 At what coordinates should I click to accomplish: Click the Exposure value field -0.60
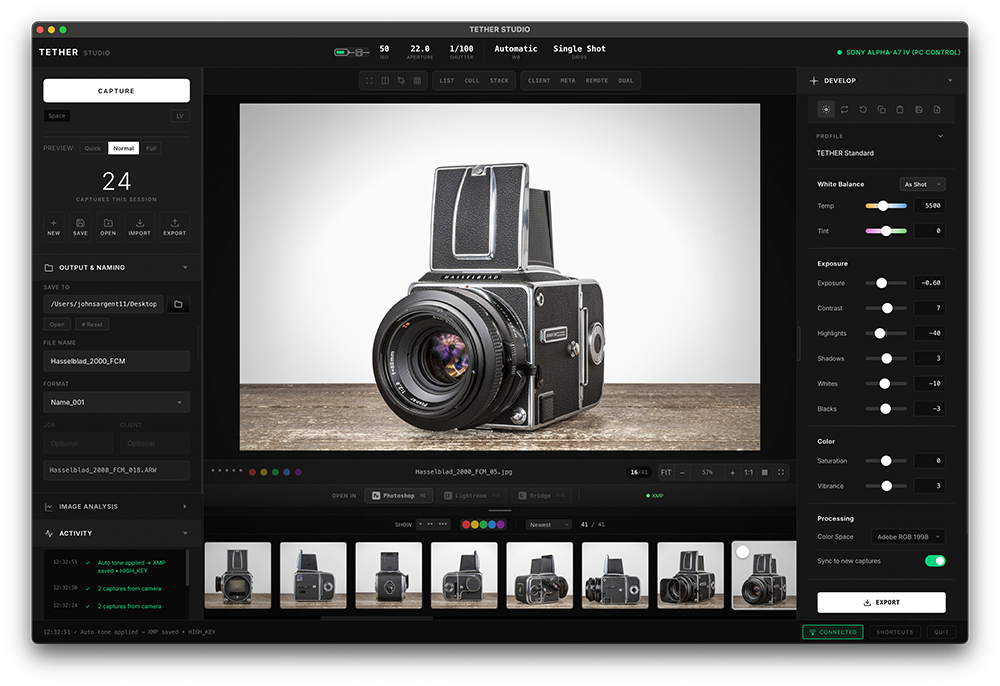pos(929,283)
